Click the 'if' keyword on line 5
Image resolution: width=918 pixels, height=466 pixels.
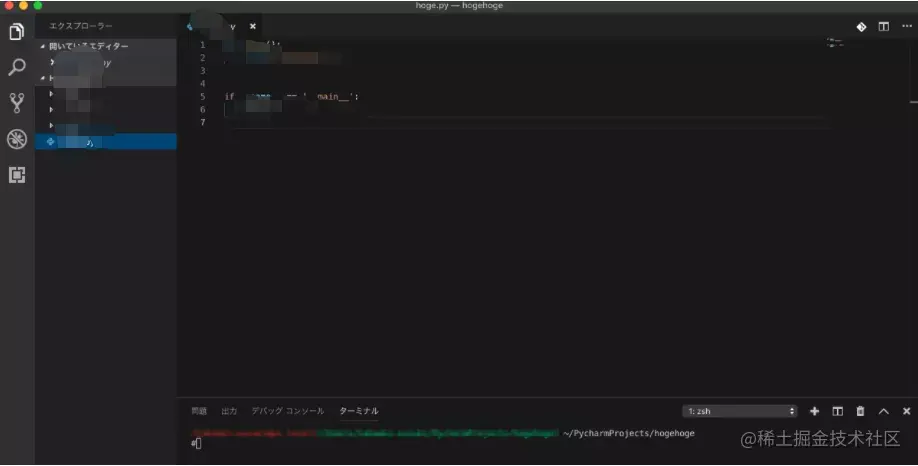click(x=230, y=97)
